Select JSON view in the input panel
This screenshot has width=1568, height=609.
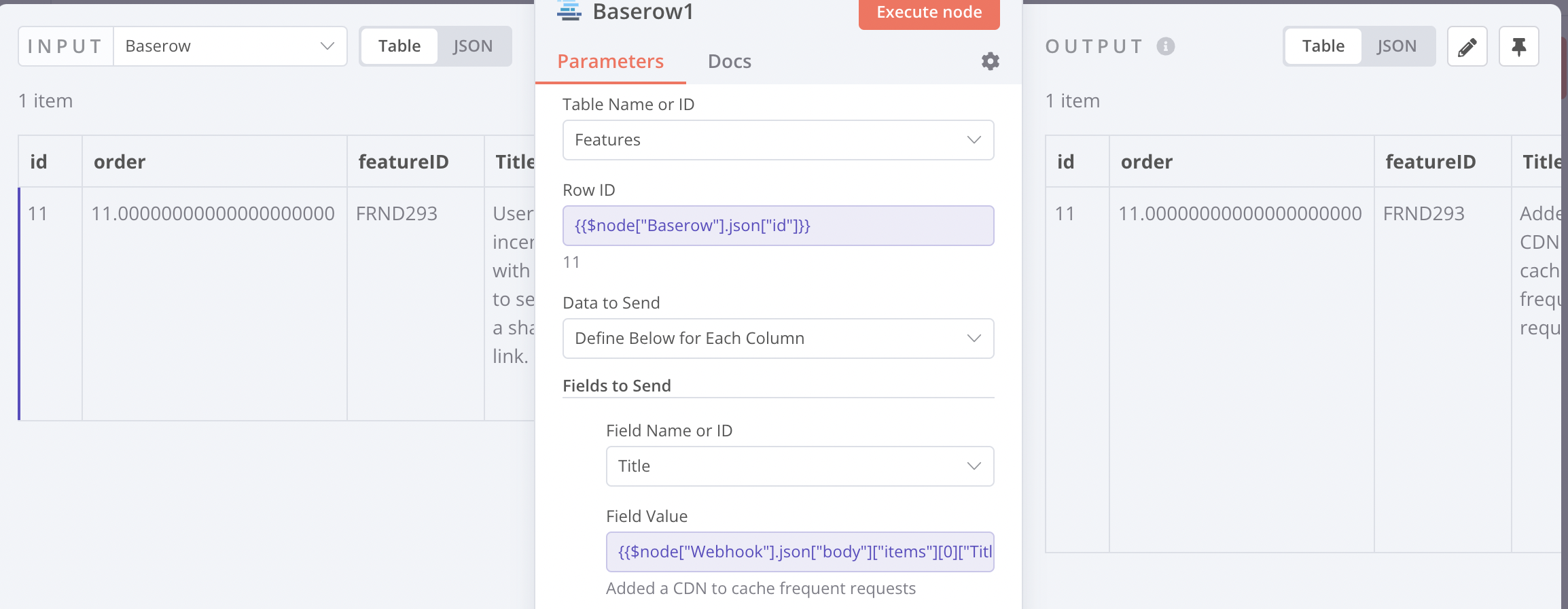tap(473, 46)
